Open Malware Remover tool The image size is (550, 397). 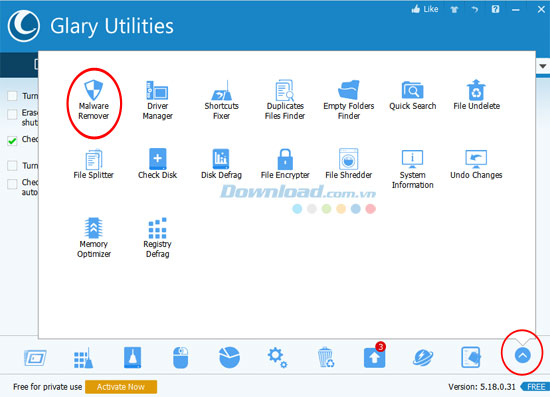tap(94, 100)
